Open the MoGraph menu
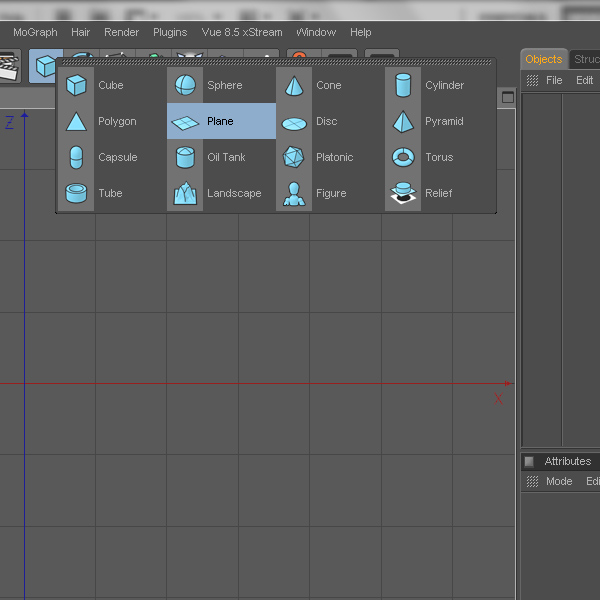 (x=35, y=32)
